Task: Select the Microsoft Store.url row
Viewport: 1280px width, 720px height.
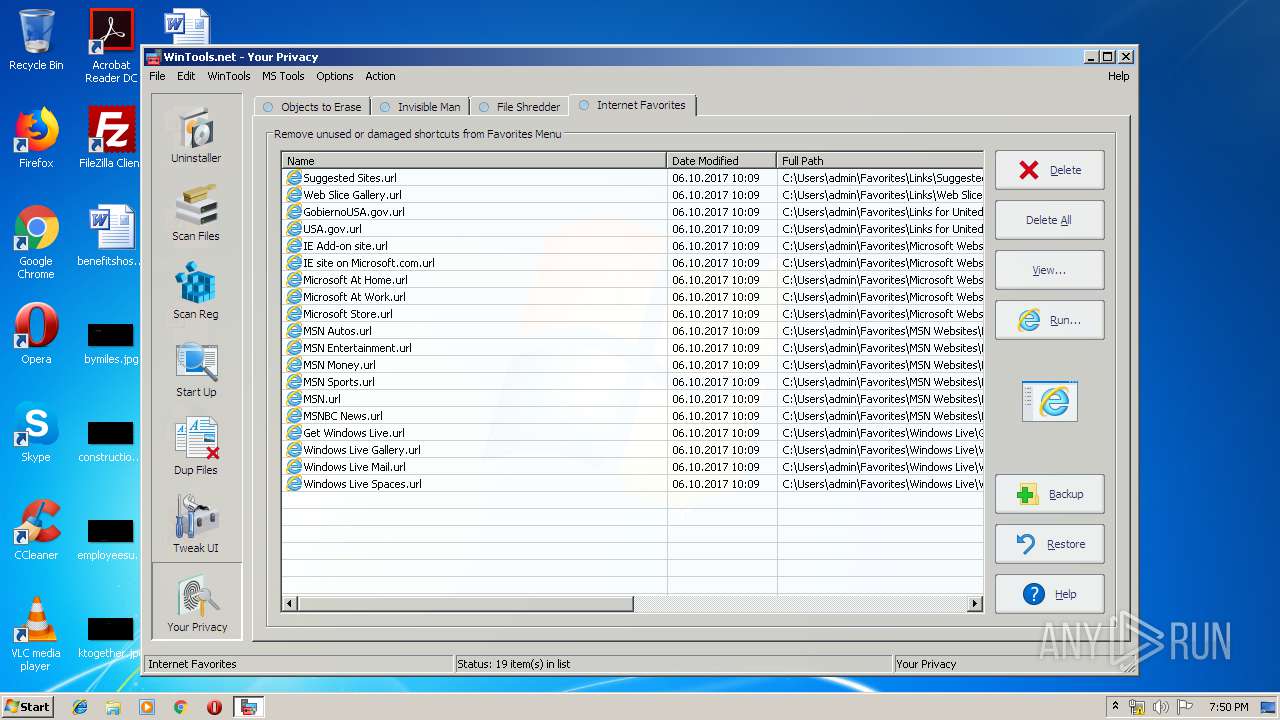Action: [x=633, y=314]
